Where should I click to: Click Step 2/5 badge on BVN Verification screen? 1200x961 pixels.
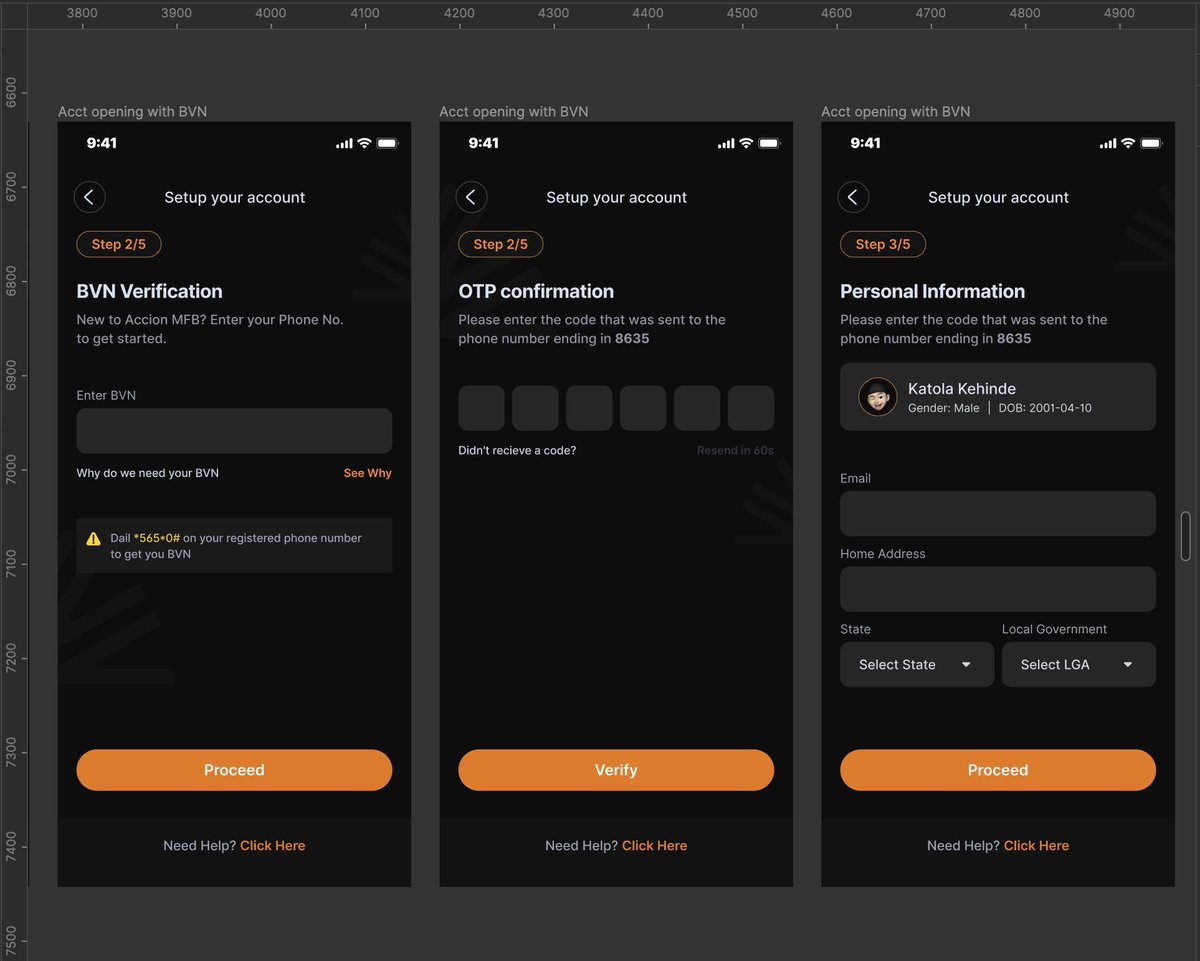(119, 244)
